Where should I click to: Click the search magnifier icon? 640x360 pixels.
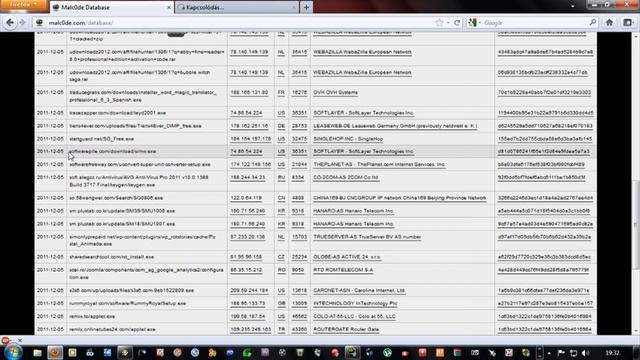tap(593, 23)
